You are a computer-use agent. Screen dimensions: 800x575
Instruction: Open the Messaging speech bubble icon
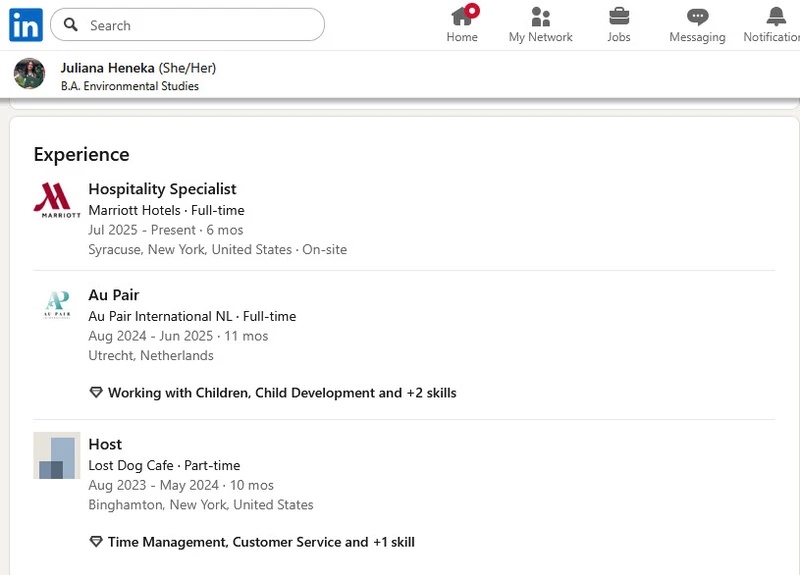(x=697, y=17)
